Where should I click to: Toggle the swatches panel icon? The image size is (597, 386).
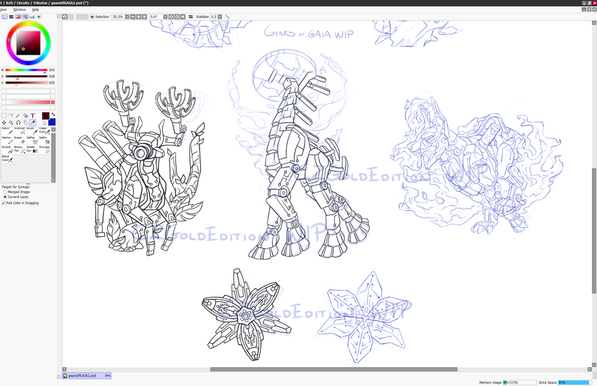(x=32, y=17)
